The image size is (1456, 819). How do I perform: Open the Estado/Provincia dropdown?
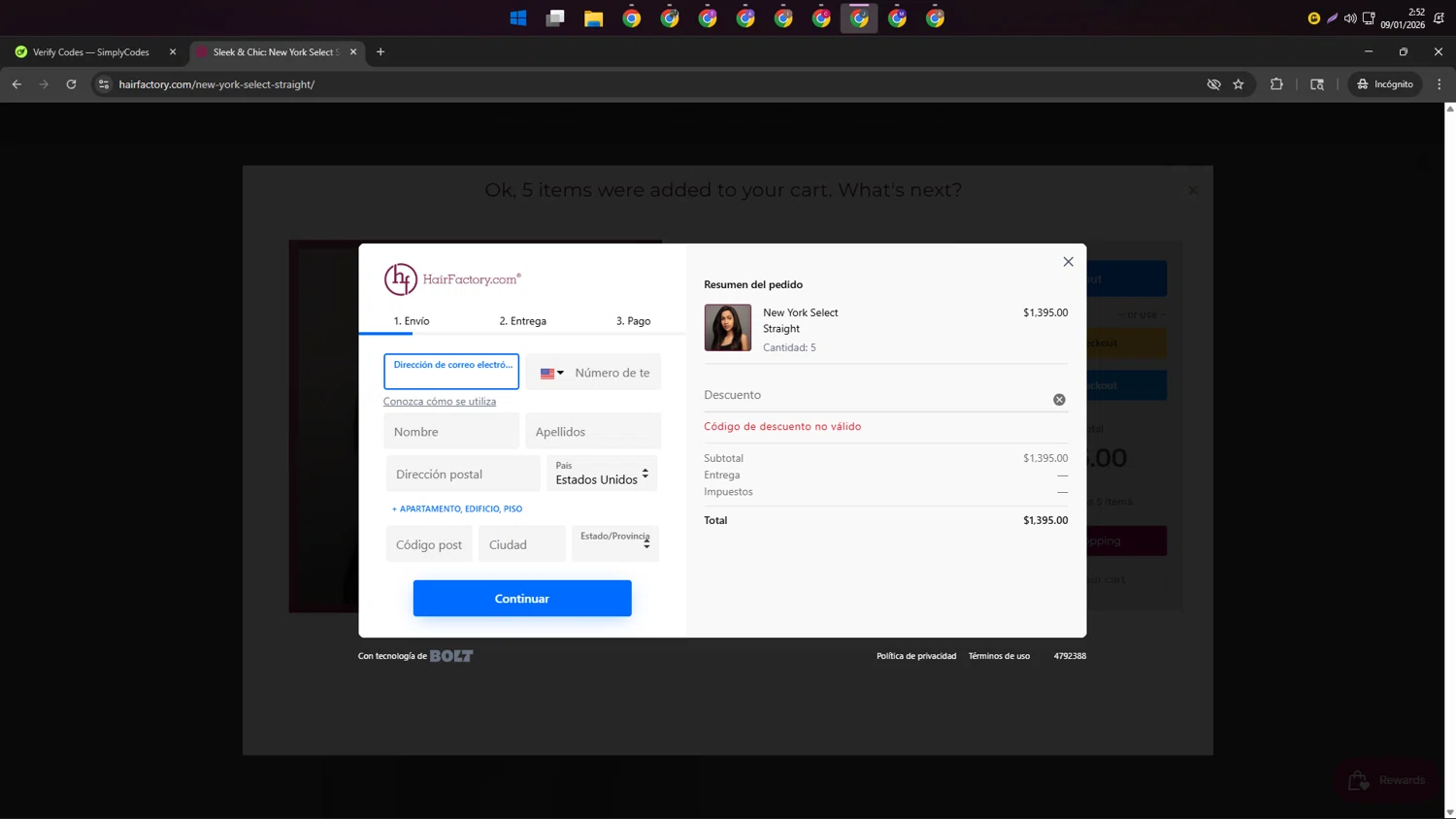tap(615, 543)
